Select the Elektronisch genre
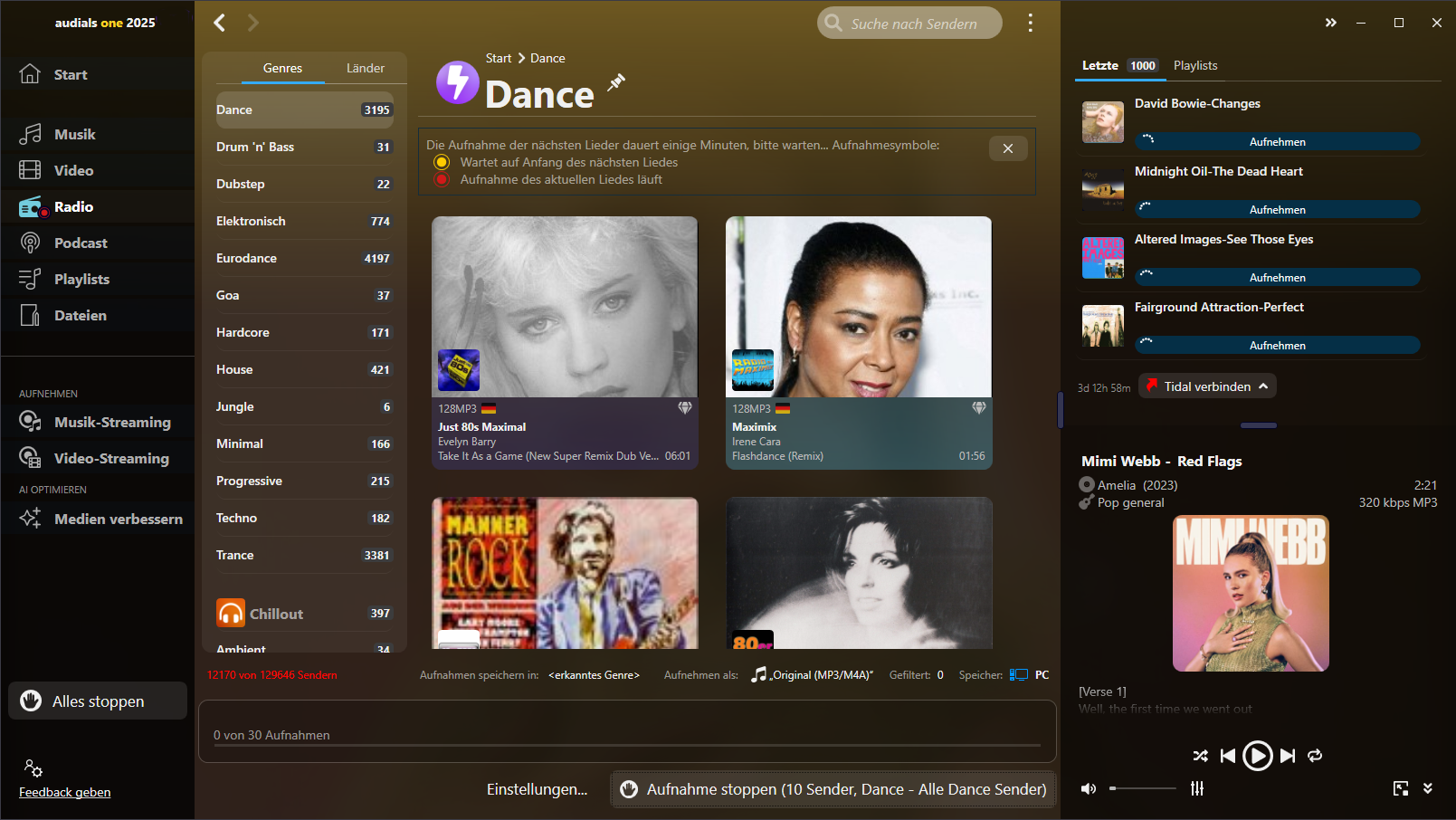 pyautogui.click(x=304, y=221)
